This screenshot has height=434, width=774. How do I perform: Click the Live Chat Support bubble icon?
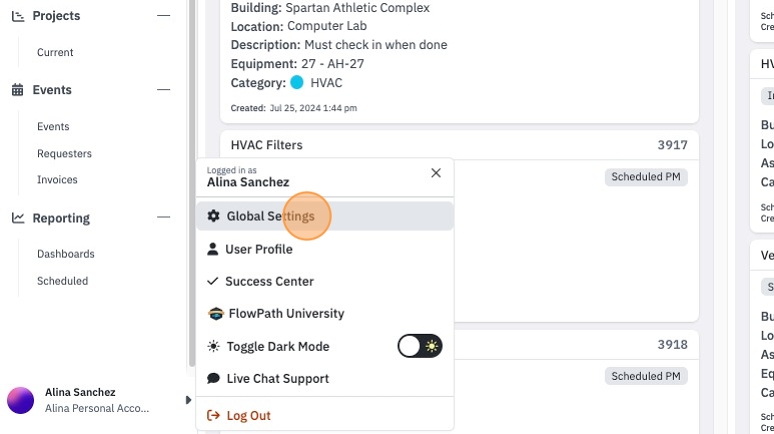click(213, 378)
